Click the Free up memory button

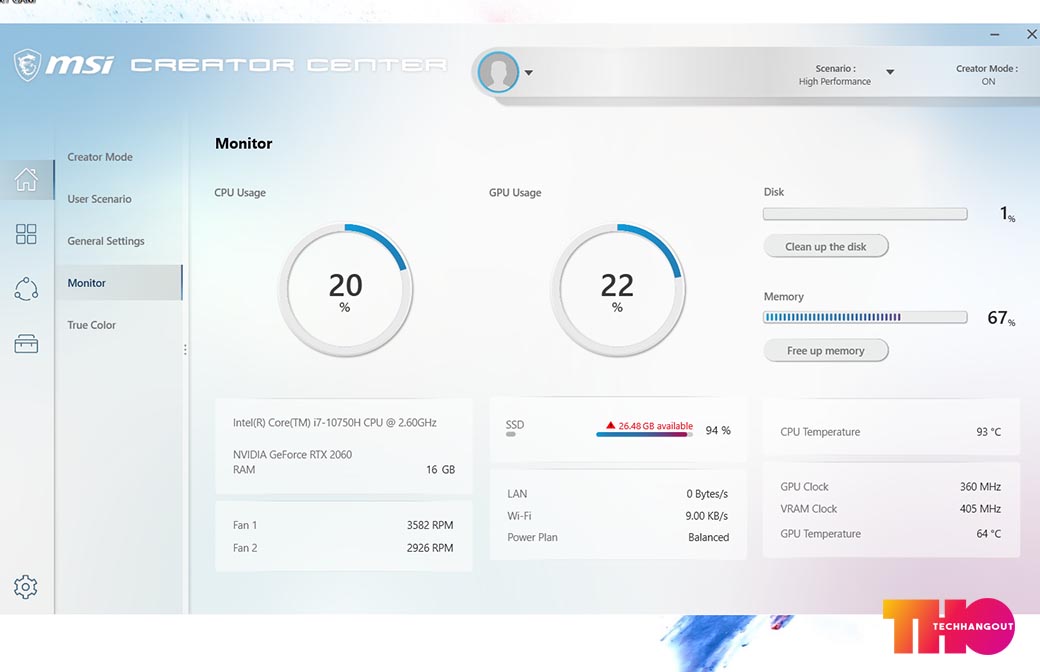click(x=826, y=351)
